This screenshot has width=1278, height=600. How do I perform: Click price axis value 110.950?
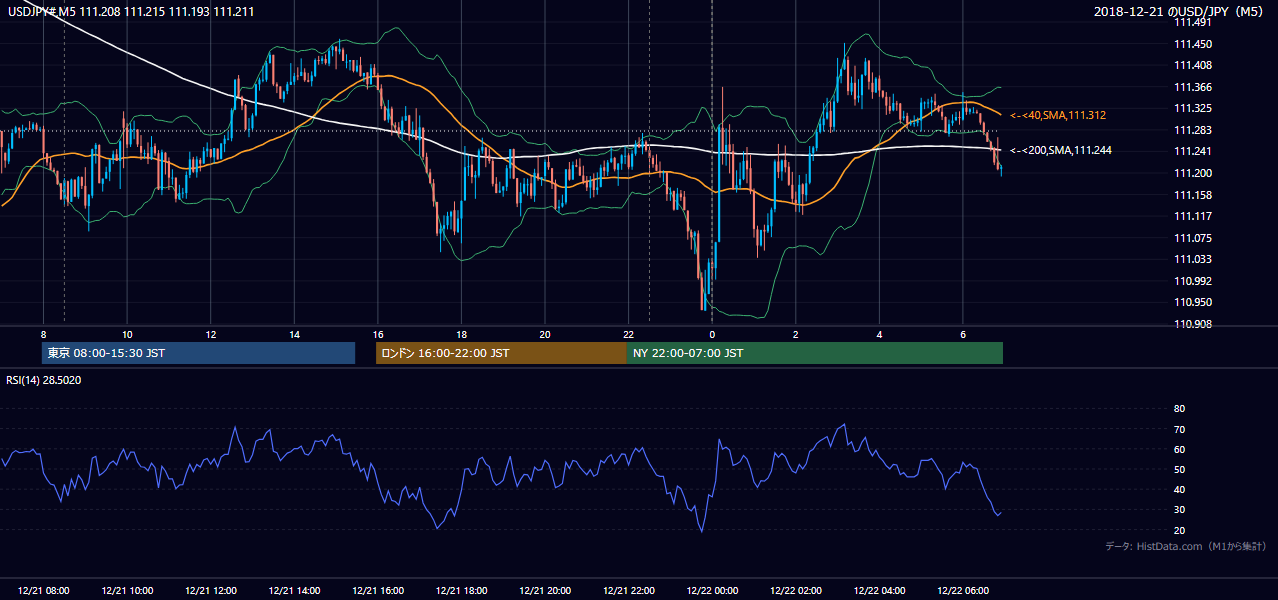[x=1194, y=302]
